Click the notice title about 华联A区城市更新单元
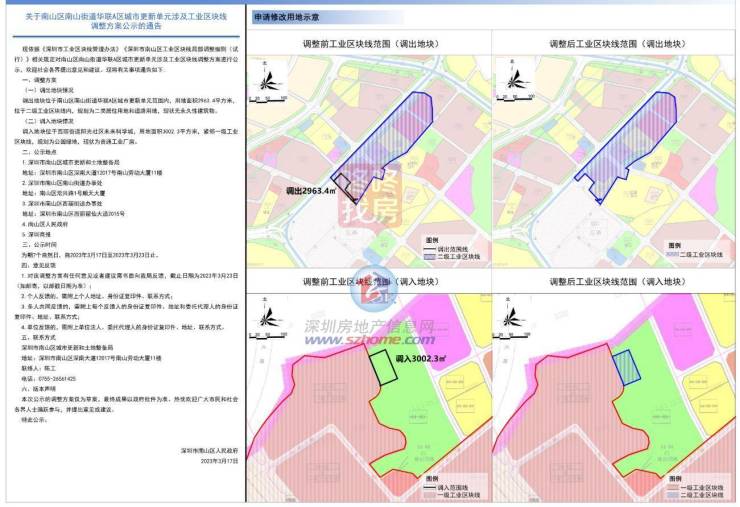Viewport: 740px width, 507px height. click(126, 21)
